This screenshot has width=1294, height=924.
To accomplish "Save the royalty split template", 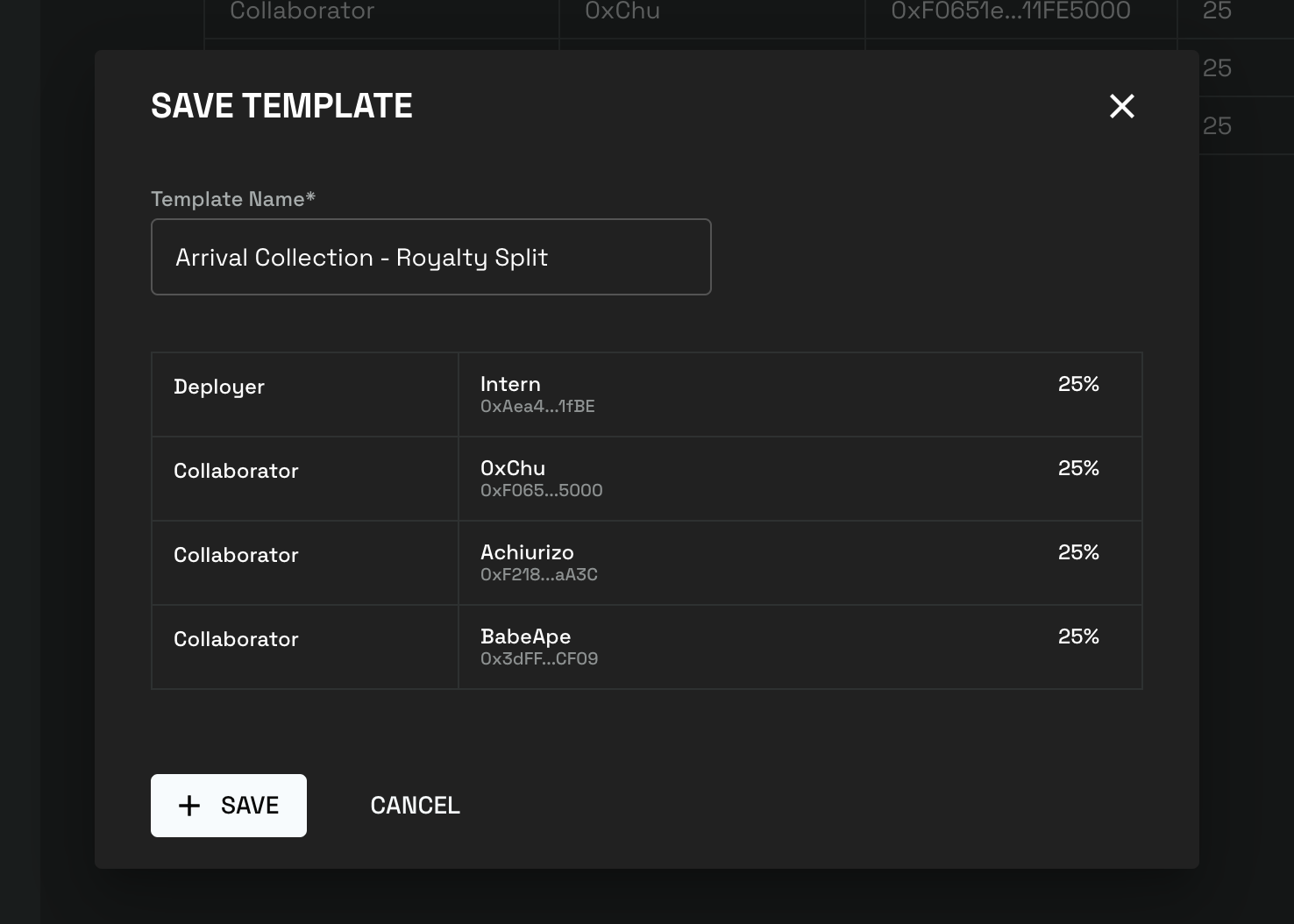I will coord(229,806).
